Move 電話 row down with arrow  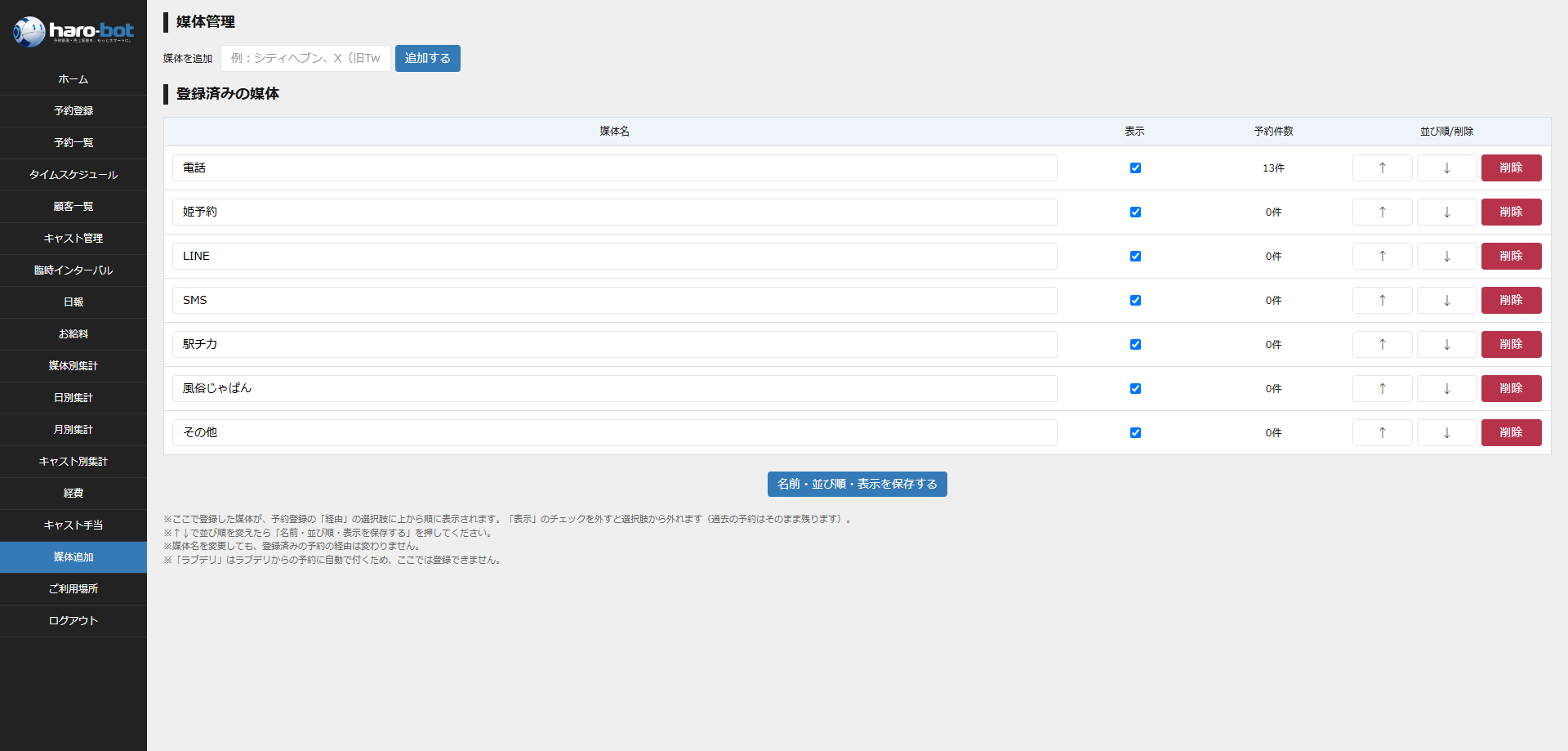(1447, 168)
